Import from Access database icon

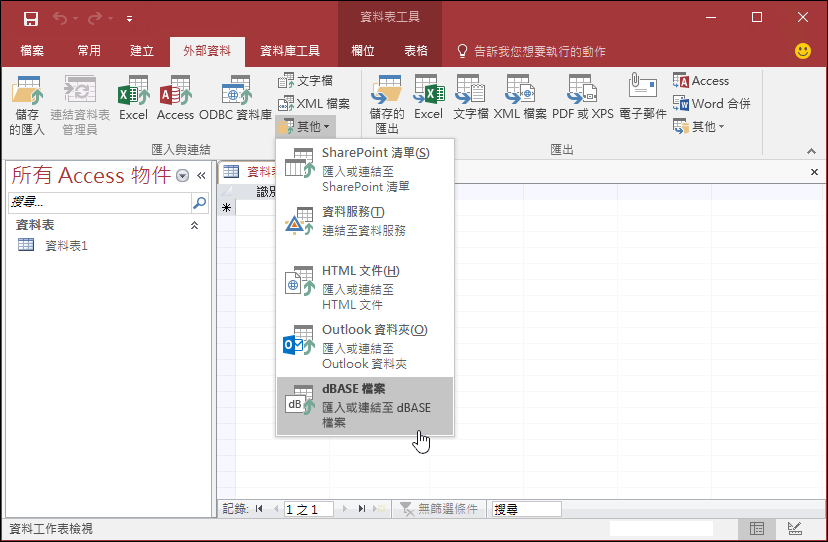175,98
